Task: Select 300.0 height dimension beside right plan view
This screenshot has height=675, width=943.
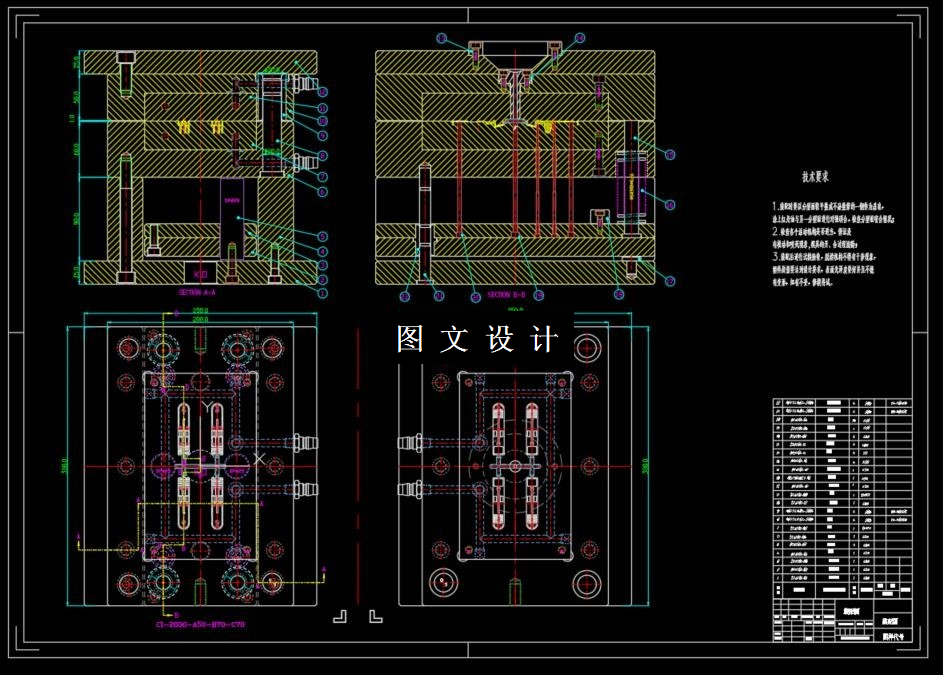Action: [x=645, y=466]
